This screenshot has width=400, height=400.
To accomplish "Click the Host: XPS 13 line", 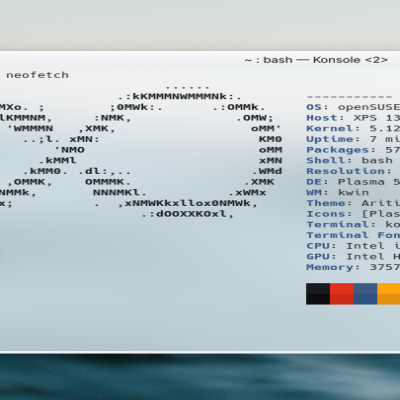I will pos(353,118).
